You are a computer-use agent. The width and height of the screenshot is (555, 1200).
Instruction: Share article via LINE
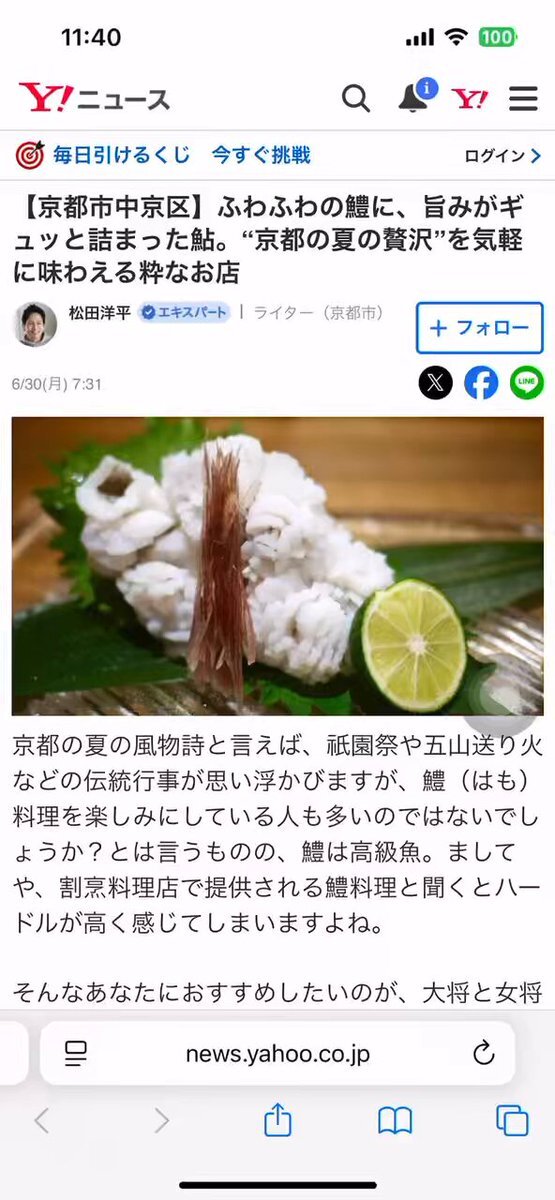coord(527,382)
